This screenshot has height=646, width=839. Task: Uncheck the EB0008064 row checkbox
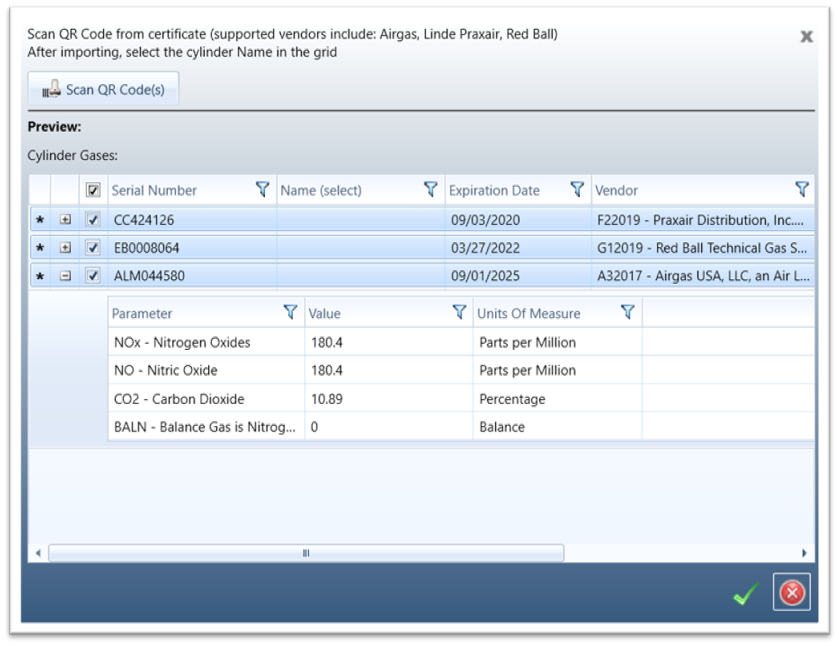93,248
